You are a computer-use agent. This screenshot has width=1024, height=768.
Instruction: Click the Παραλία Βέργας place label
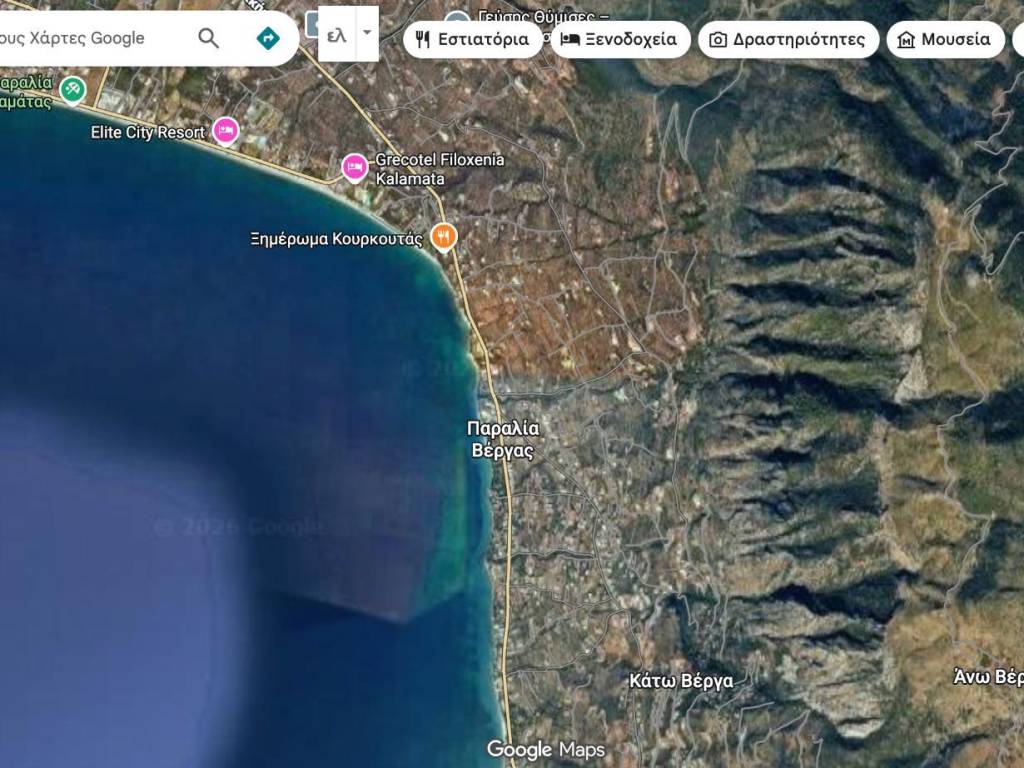click(503, 439)
